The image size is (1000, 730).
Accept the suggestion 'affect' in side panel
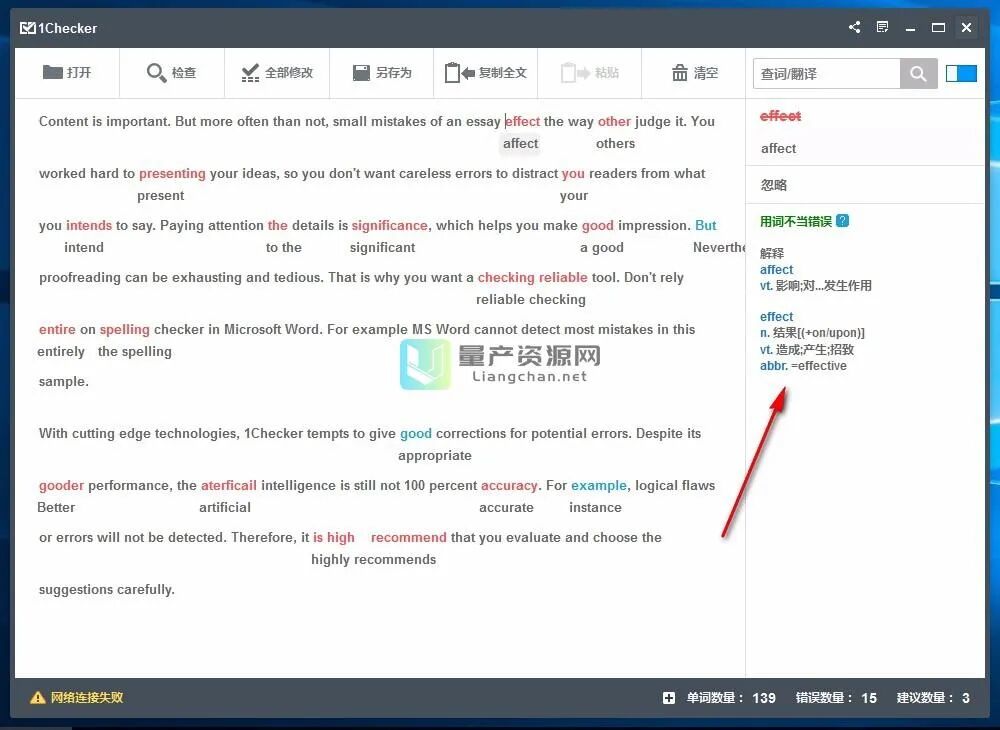coord(778,149)
